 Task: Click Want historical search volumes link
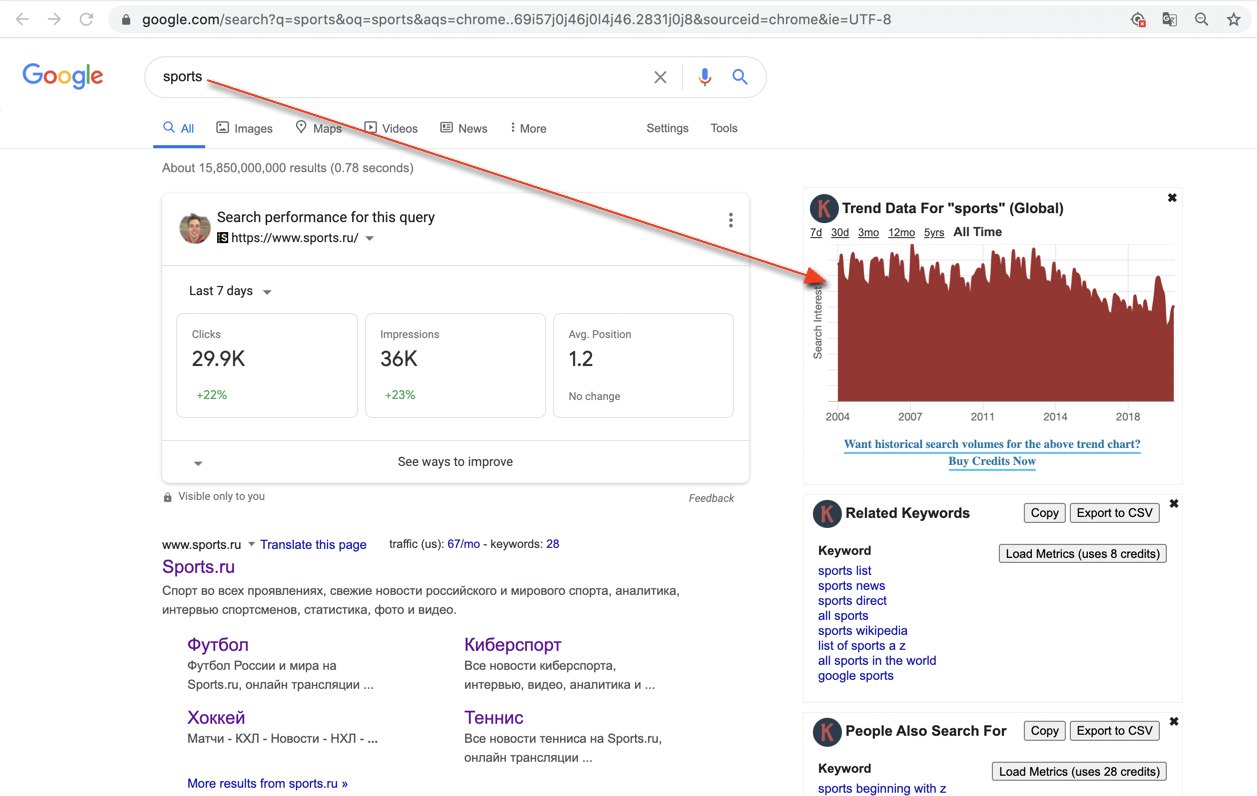coord(992,444)
